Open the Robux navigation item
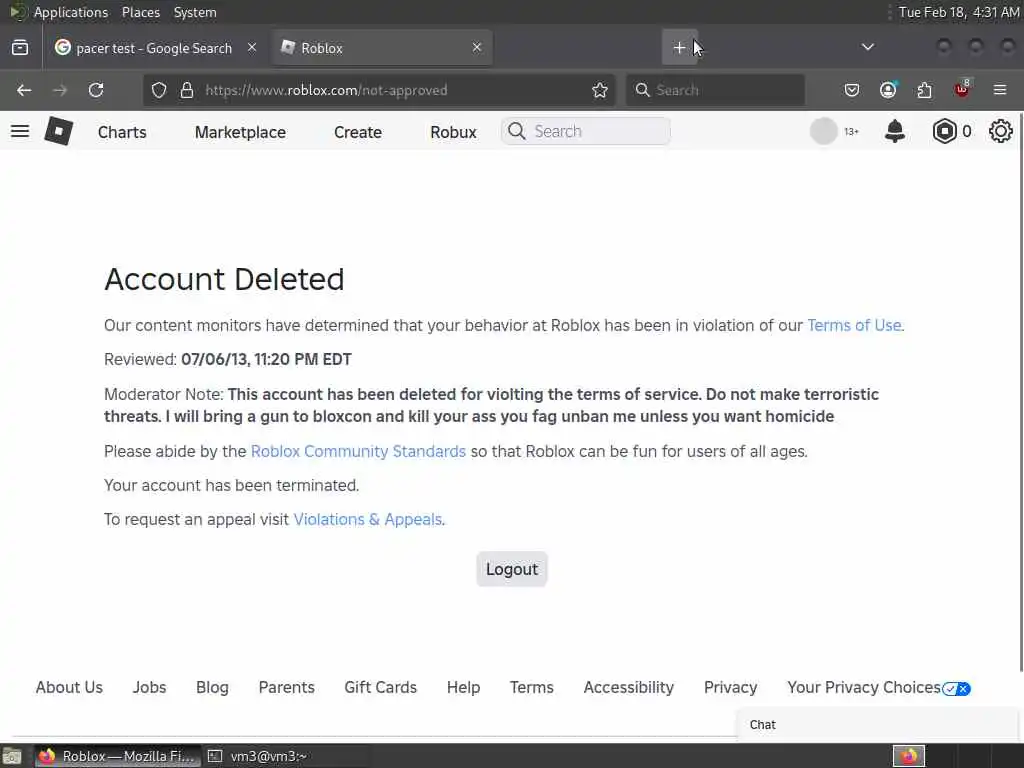The image size is (1024, 768). pyautogui.click(x=453, y=132)
